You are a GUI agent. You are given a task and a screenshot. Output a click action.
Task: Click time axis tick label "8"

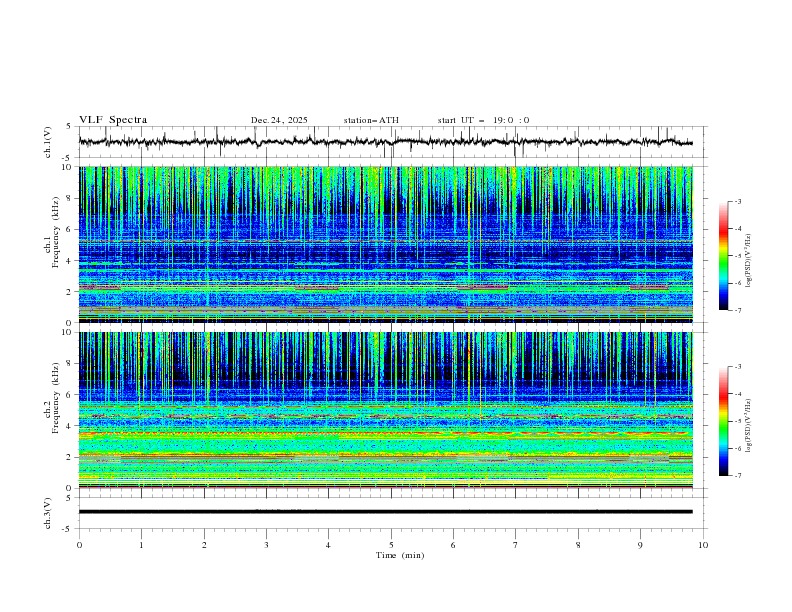(x=578, y=545)
